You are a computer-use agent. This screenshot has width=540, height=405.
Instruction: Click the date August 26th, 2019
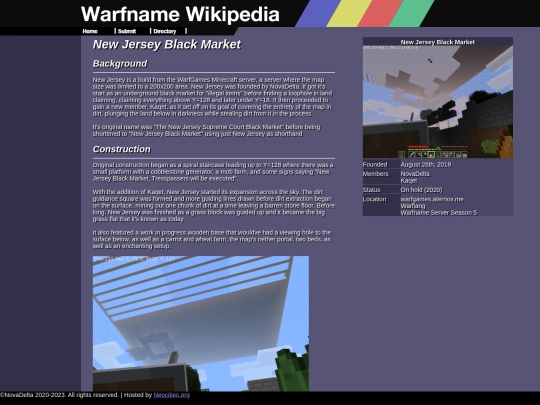tap(426, 165)
